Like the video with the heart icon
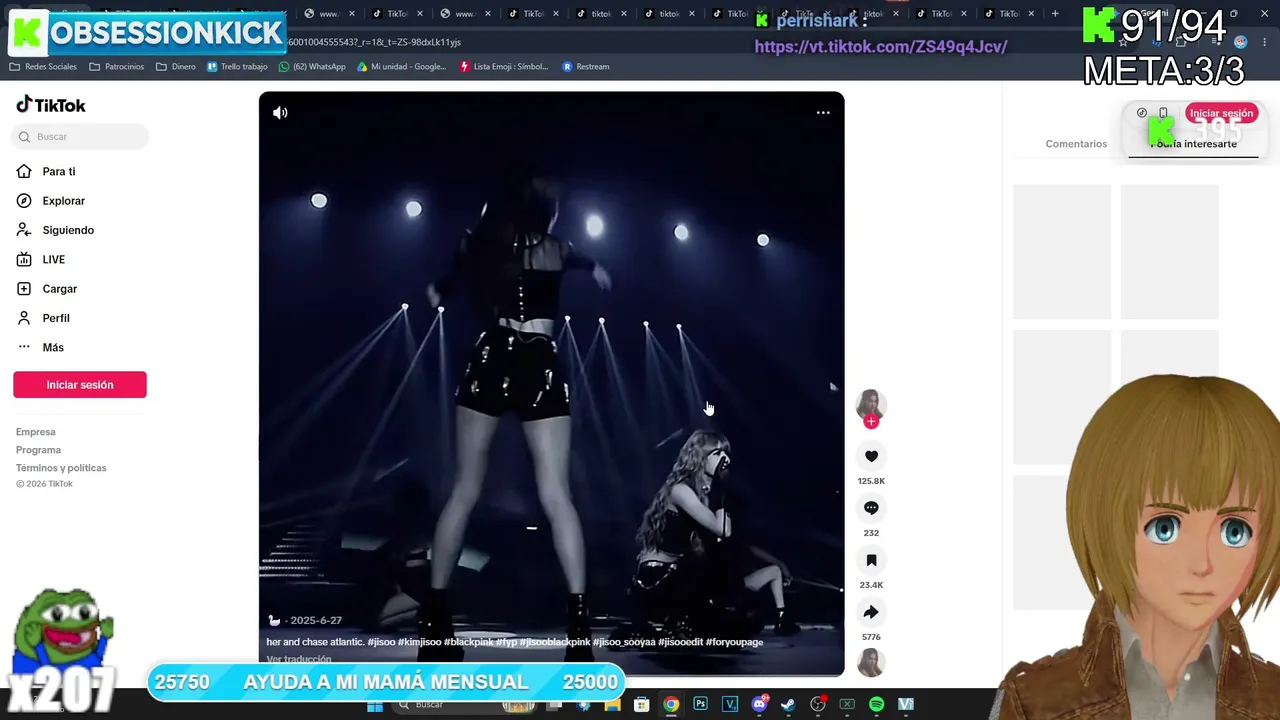This screenshot has width=1280, height=720. [x=871, y=456]
